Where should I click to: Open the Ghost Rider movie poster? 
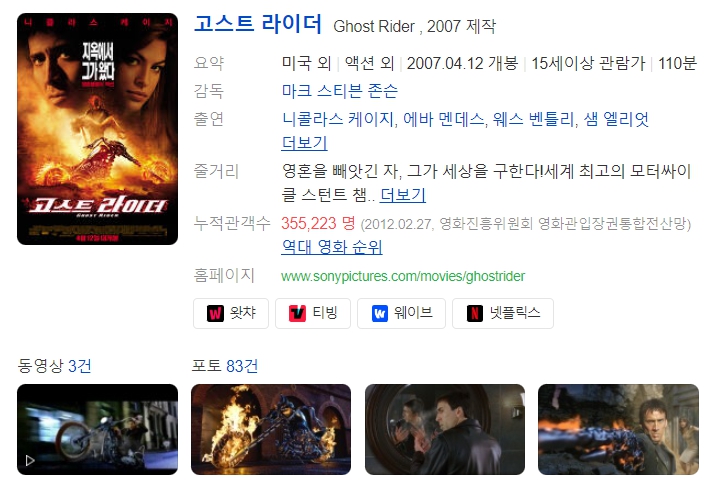pos(97,129)
